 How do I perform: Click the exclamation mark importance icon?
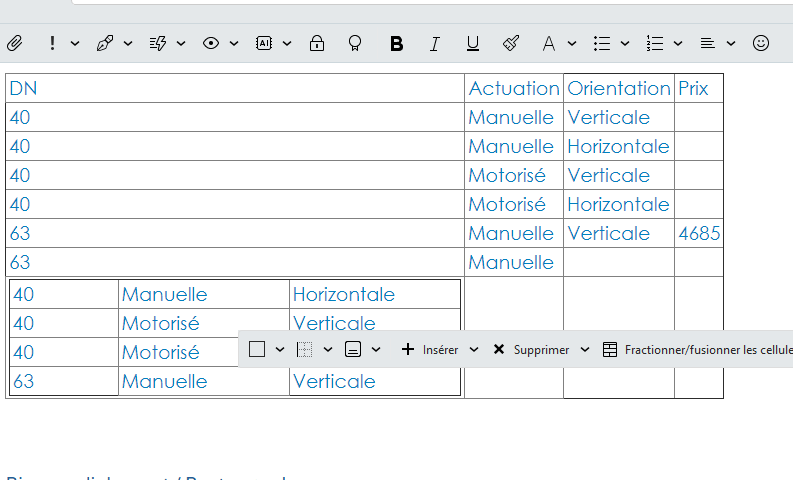point(52,43)
